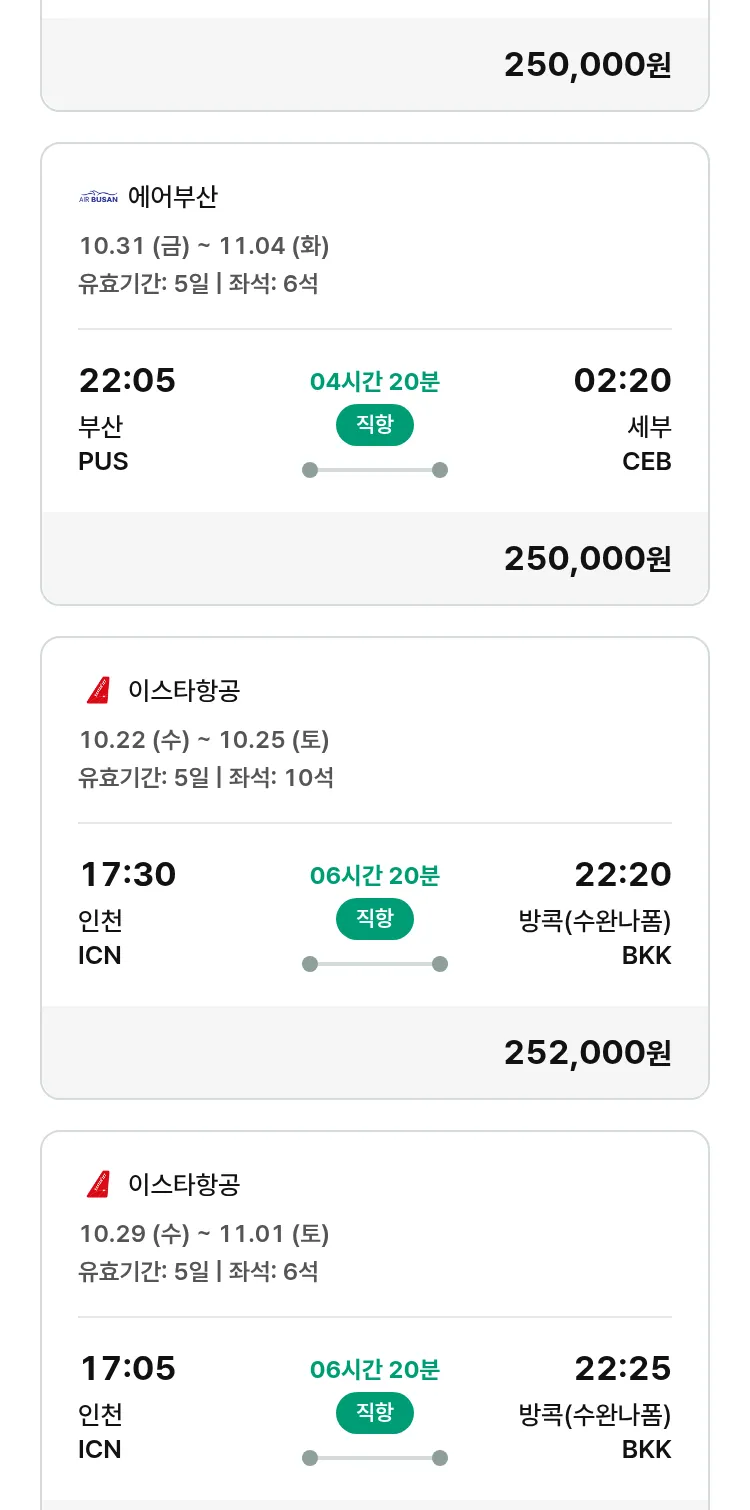Select the 에어부산 airline name
Screen dimensions: 750x1510
tap(172, 197)
